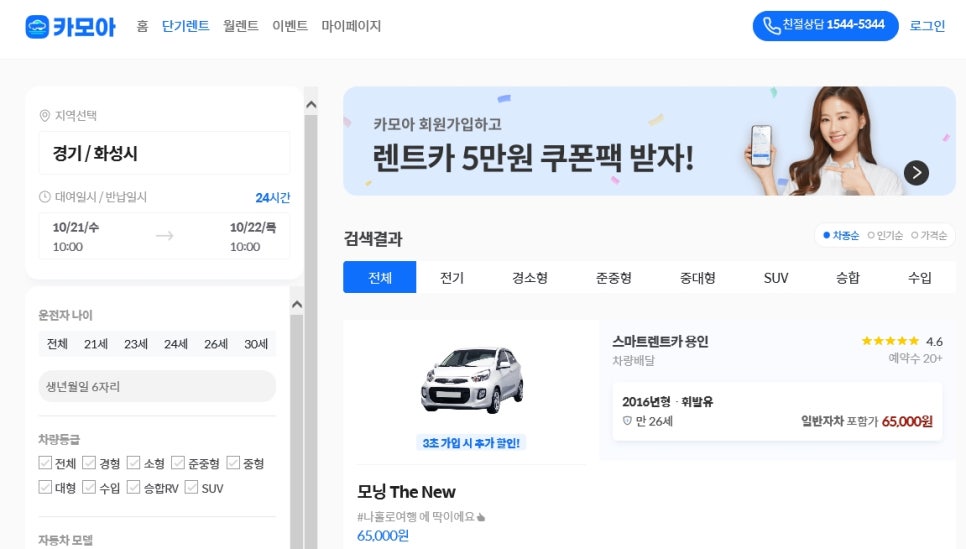966x549 pixels.
Task: Click the 렌트카 5만원 쿠폰팩 banner
Action: tap(649, 141)
